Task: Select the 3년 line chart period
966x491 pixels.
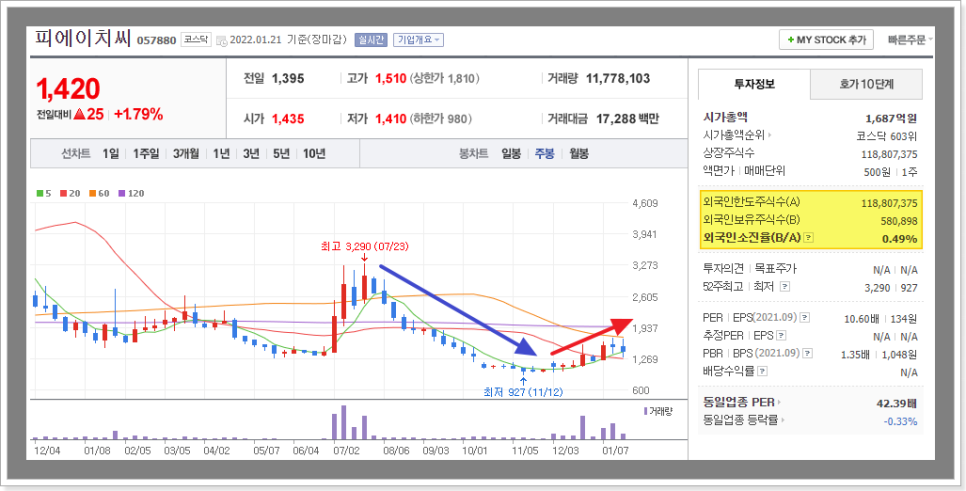Action: pyautogui.click(x=251, y=154)
